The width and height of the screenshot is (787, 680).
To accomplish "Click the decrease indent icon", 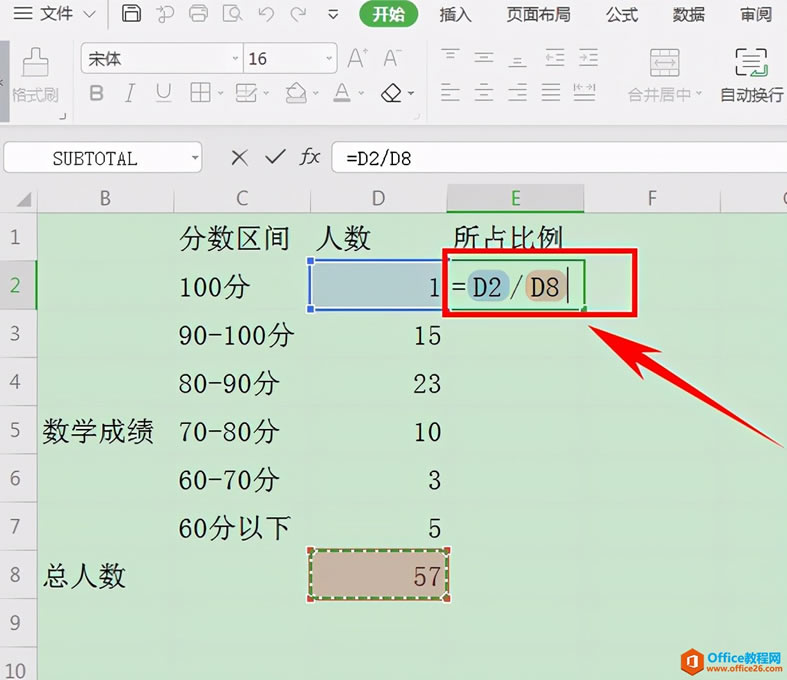I will pos(555,57).
